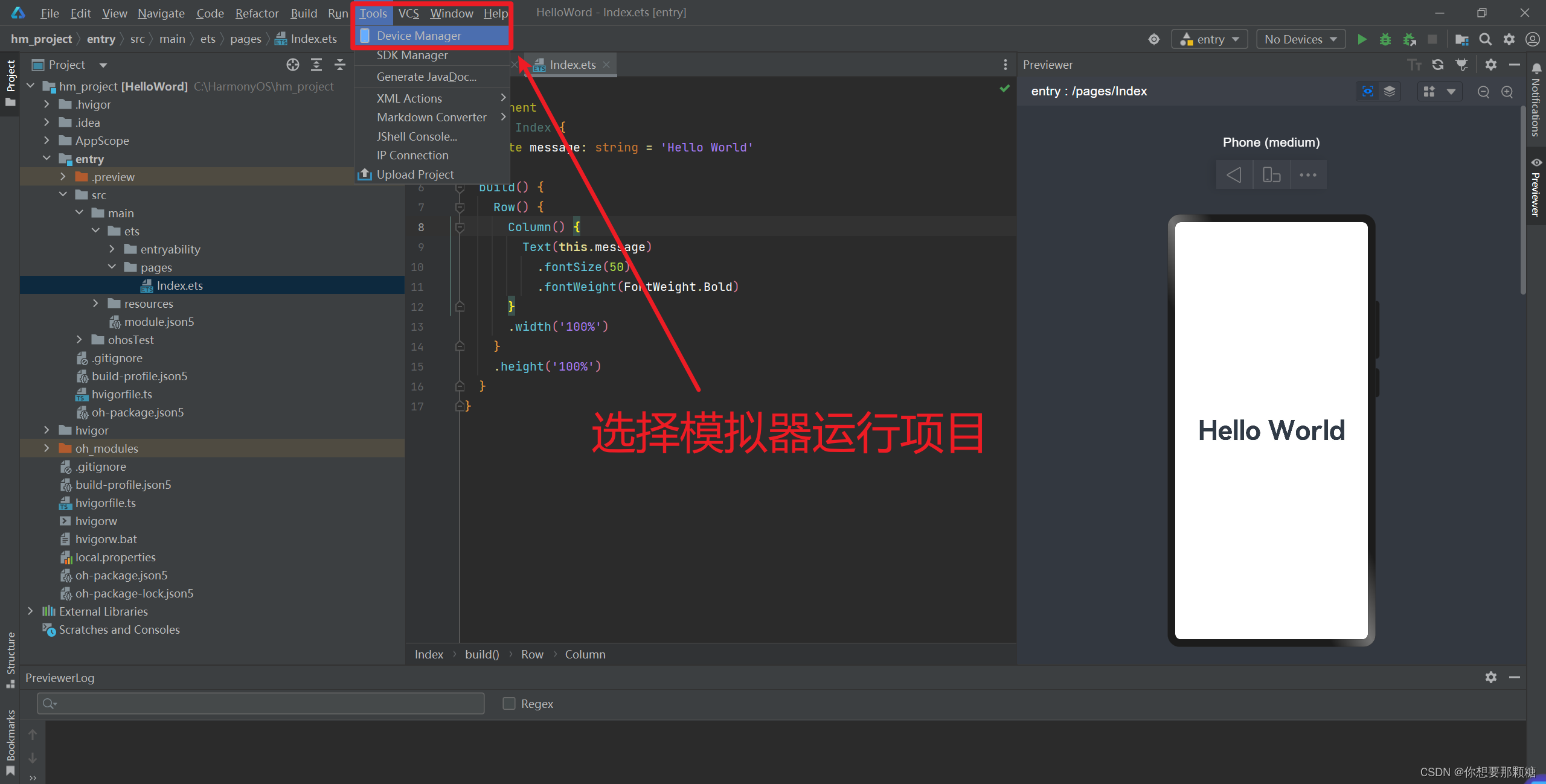Open the No Devices dropdown
1546x784 pixels.
tap(1300, 39)
